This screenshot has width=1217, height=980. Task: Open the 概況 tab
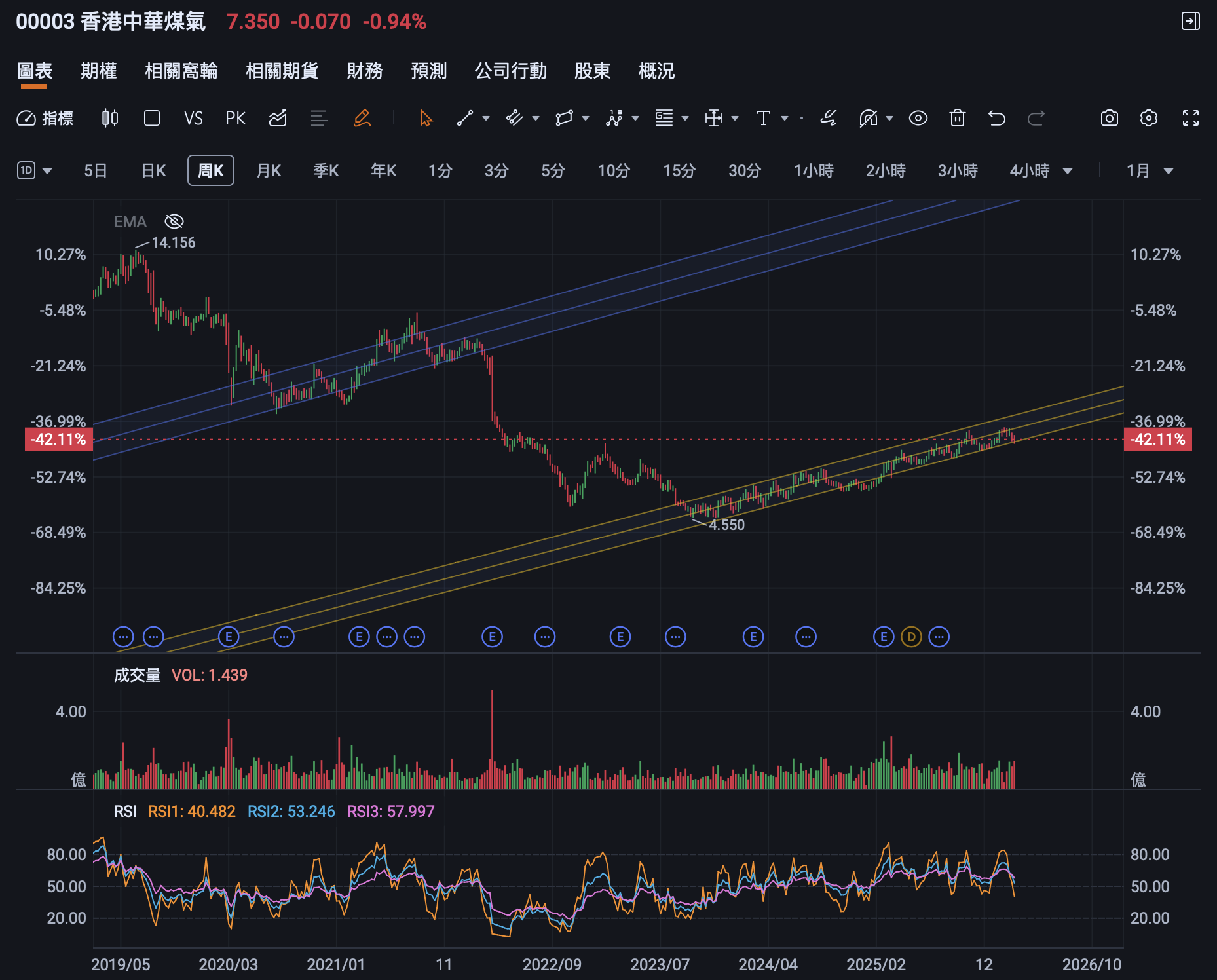(x=657, y=71)
